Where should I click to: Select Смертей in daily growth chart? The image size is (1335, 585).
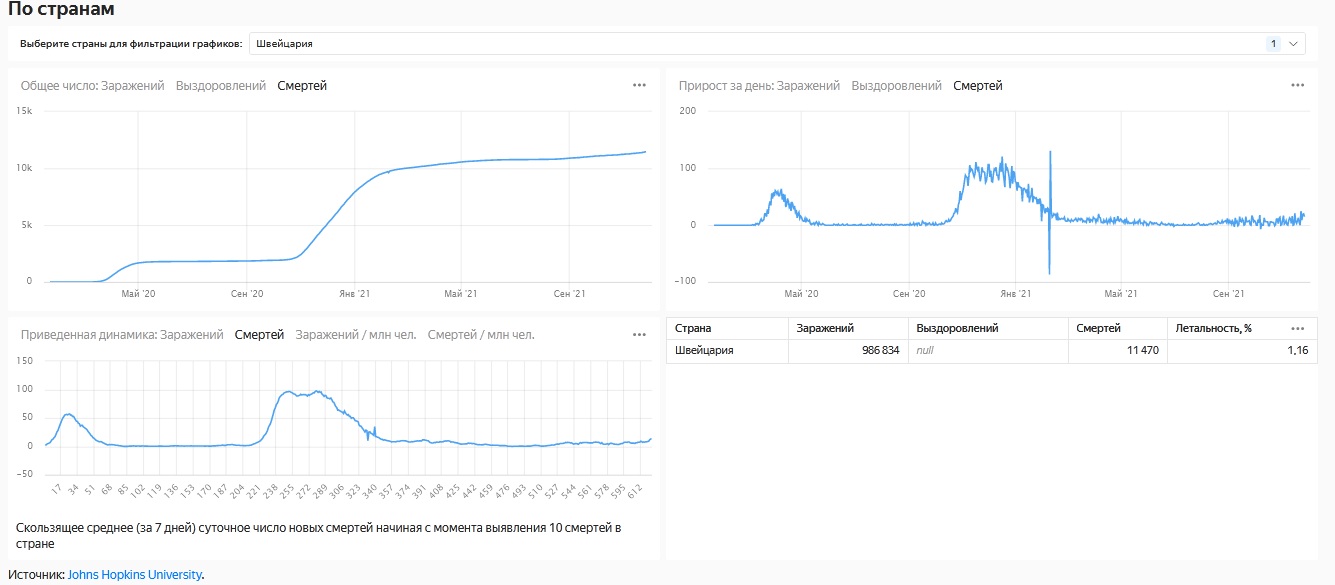977,86
